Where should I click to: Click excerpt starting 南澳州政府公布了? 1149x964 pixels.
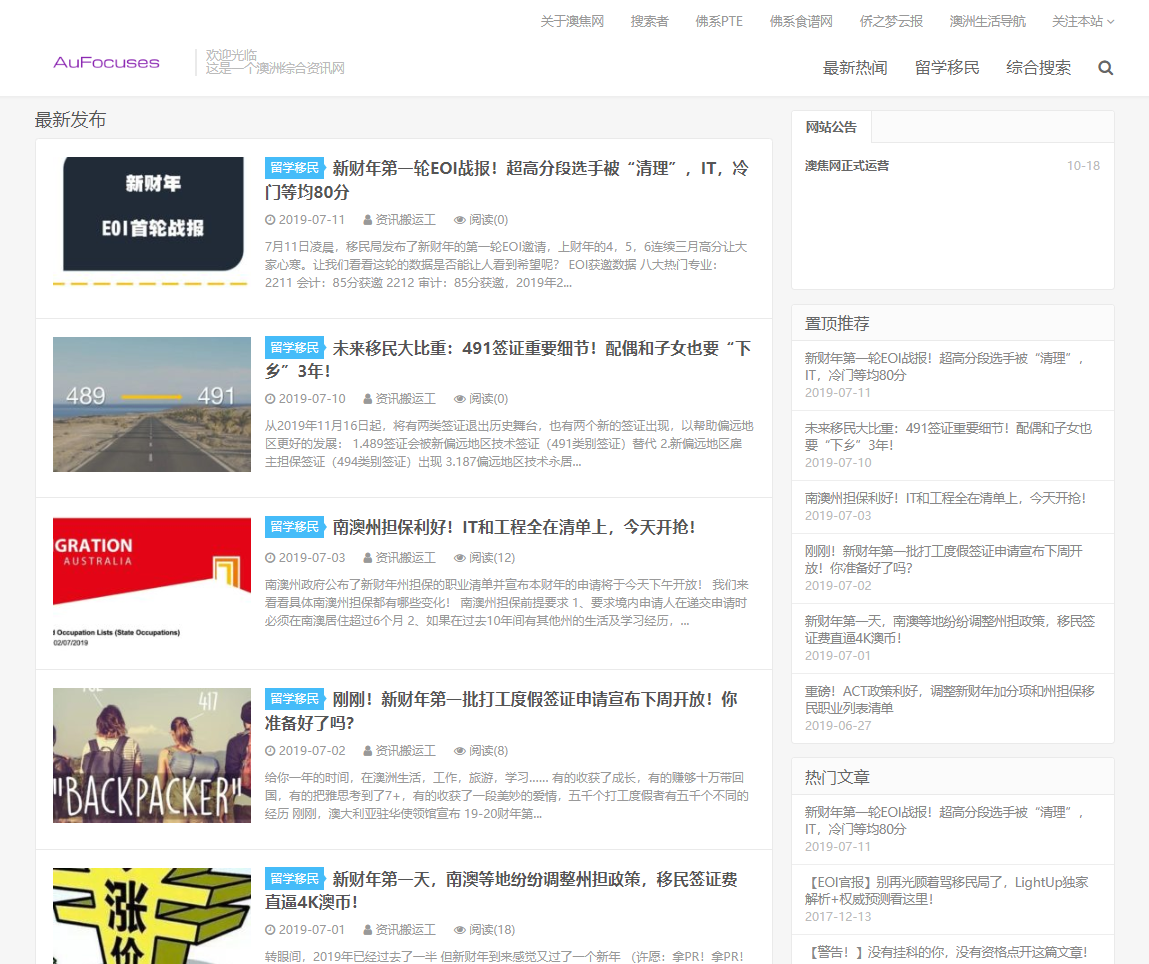[x=506, y=603]
